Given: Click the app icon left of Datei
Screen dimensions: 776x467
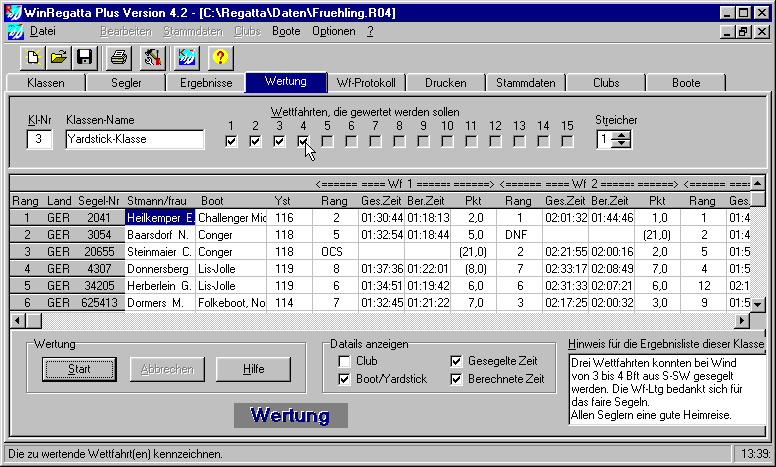Looking at the screenshot, I should tap(15, 31).
